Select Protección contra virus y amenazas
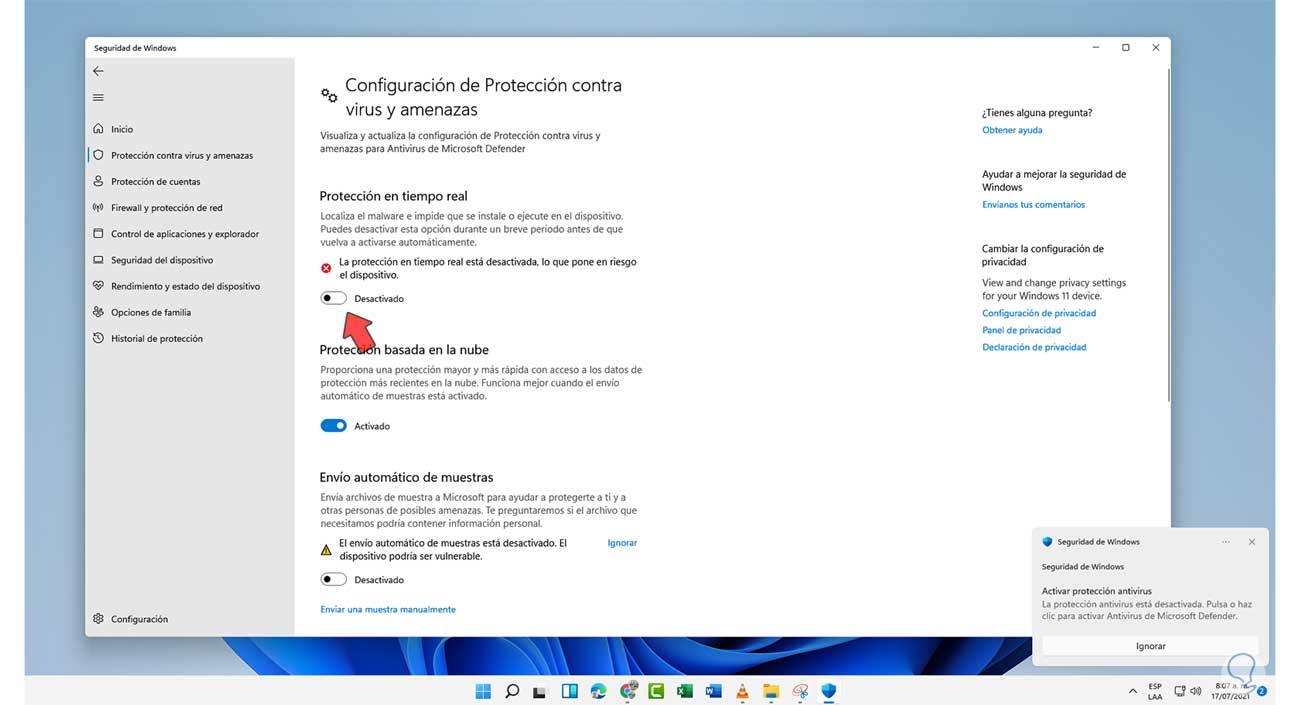This screenshot has height=705, width=1300. (x=182, y=155)
